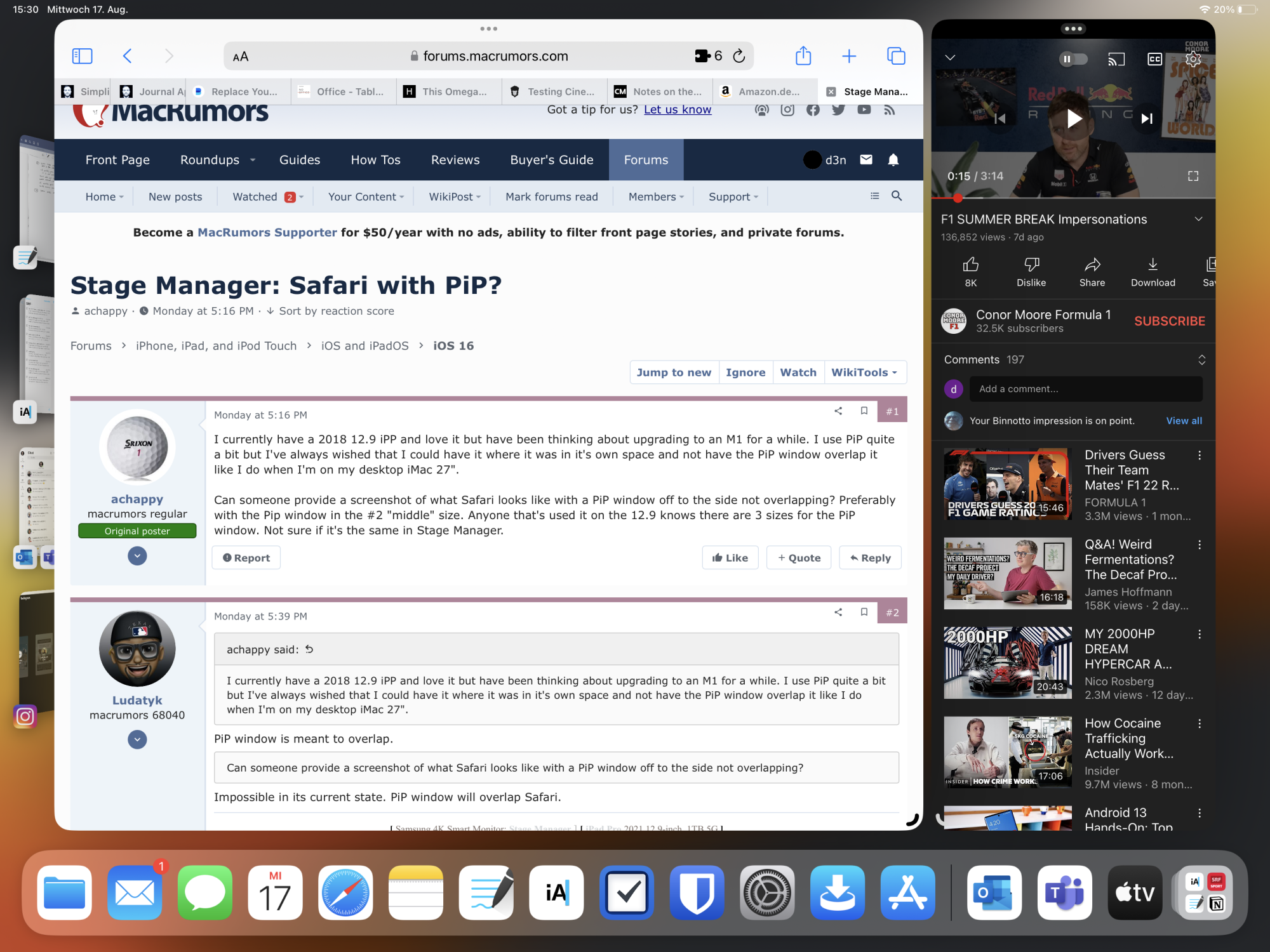This screenshot has height=952, width=1270.
Task: Sort by reaction score
Action: point(330,311)
